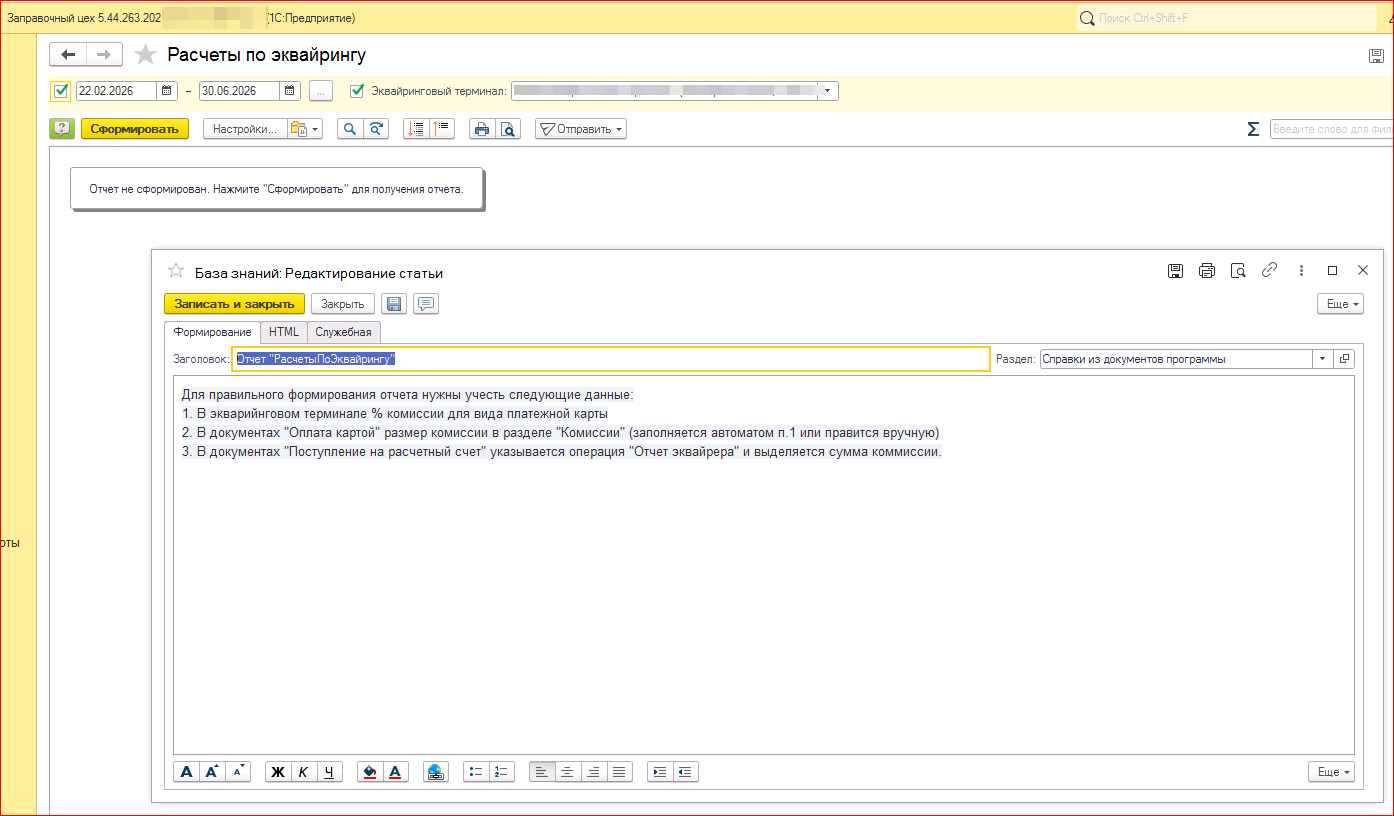The image size is (1394, 816).
Task: Switch to the Формирование tab
Action: 212,332
